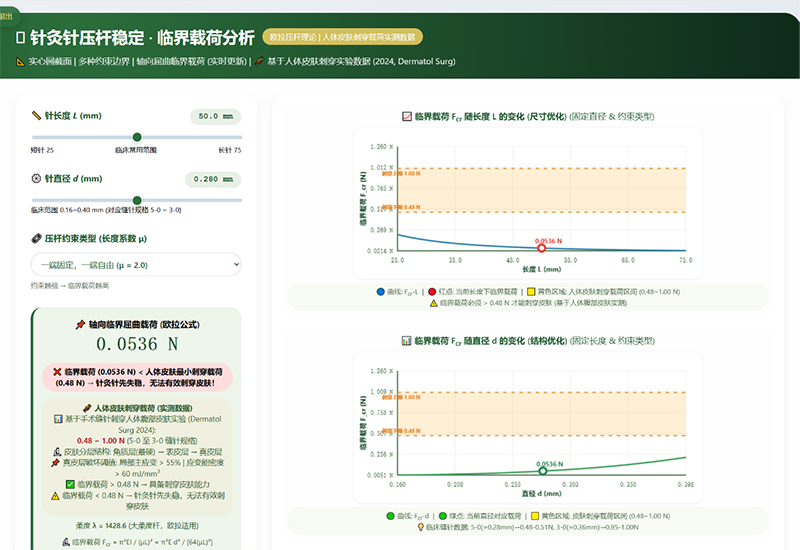Screen dimensions: 800x550
Task: Click the circle icon beside 针直径 d label
Action: [x=36, y=179]
